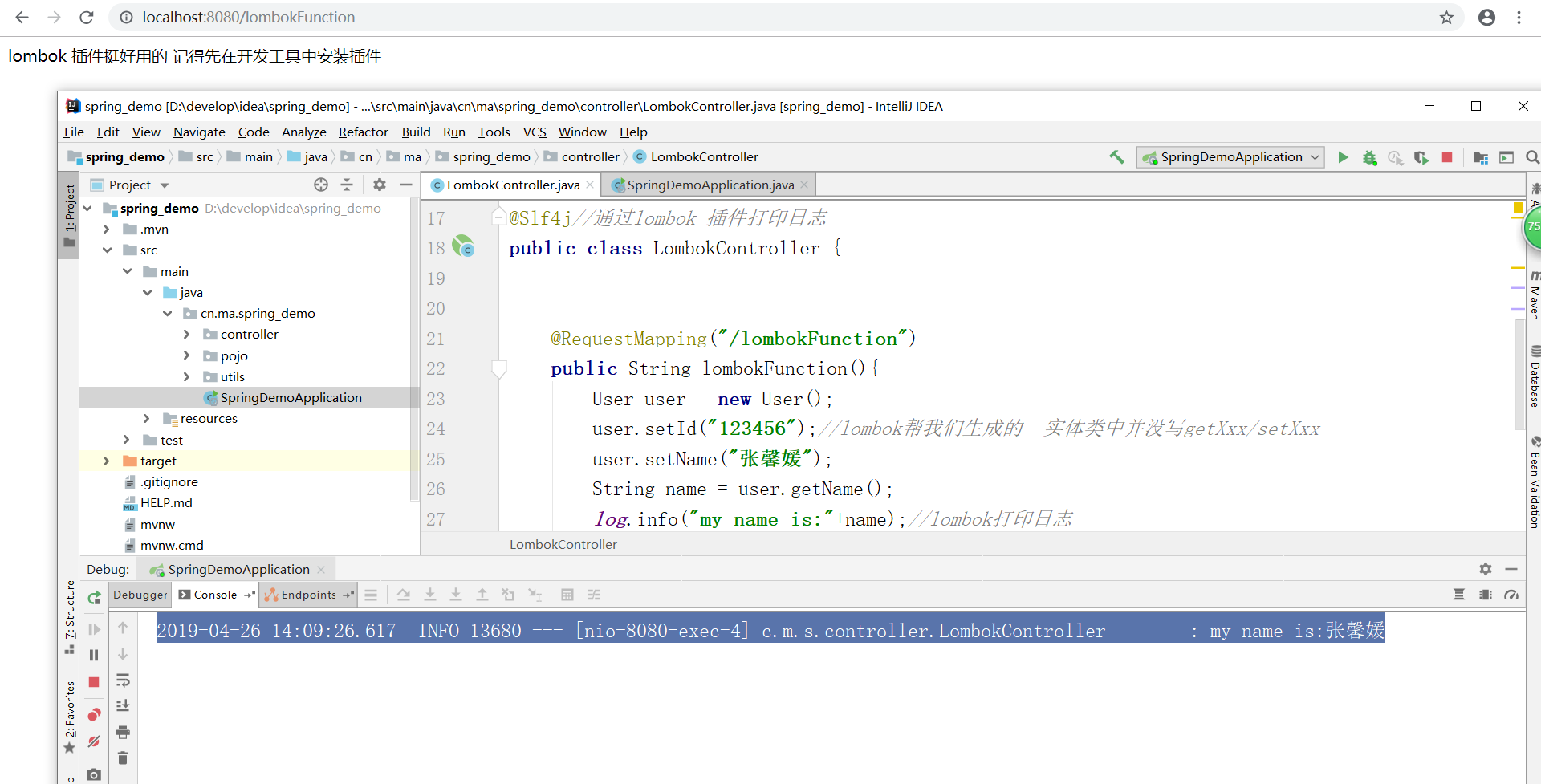Image resolution: width=1541 pixels, height=784 pixels.
Task: Expand the utils package
Action: tap(187, 376)
